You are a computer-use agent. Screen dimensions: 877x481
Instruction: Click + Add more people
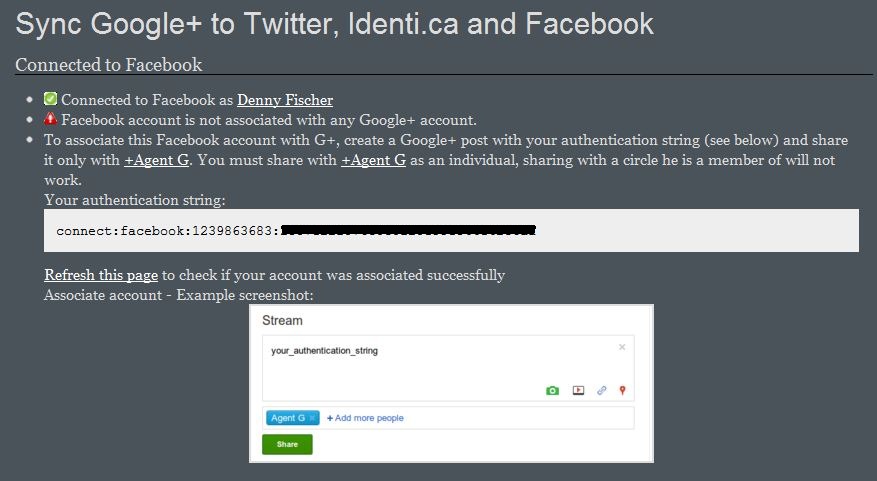tap(365, 418)
